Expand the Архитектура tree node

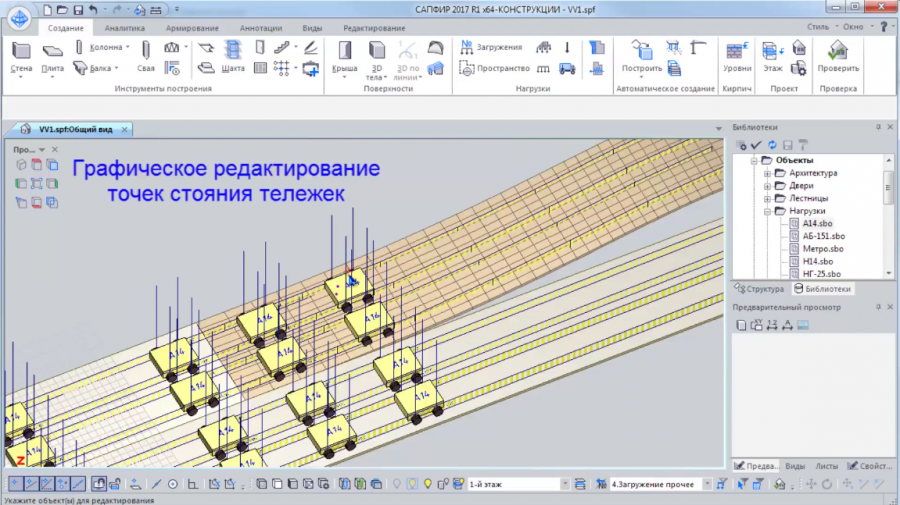click(768, 173)
